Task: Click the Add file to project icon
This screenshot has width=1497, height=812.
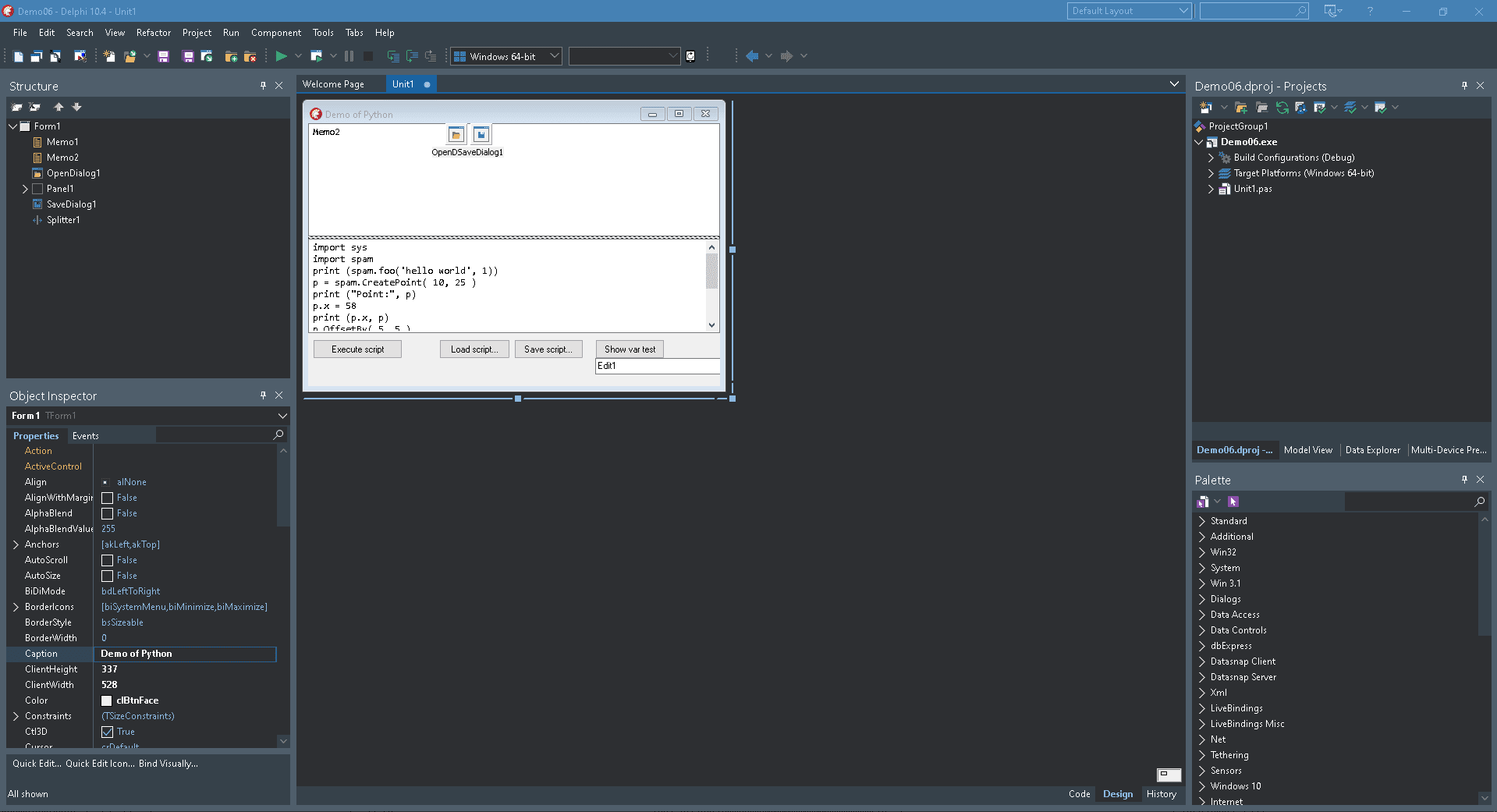Action: (x=231, y=56)
